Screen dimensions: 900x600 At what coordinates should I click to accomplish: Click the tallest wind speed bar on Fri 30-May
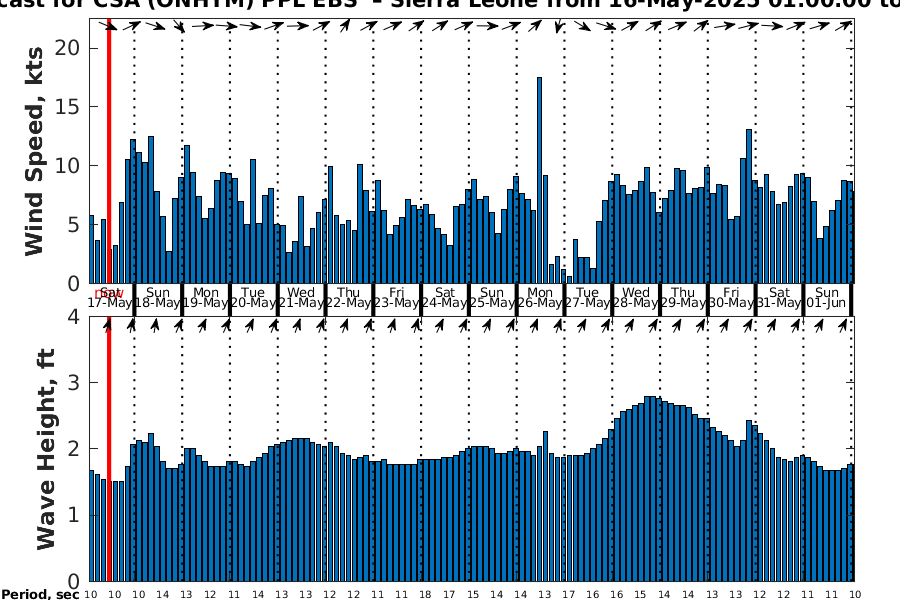click(749, 206)
